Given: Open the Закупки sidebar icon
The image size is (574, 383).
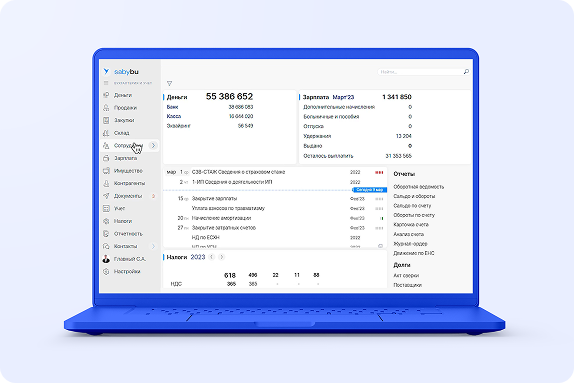Looking at the screenshot, I should (106, 120).
